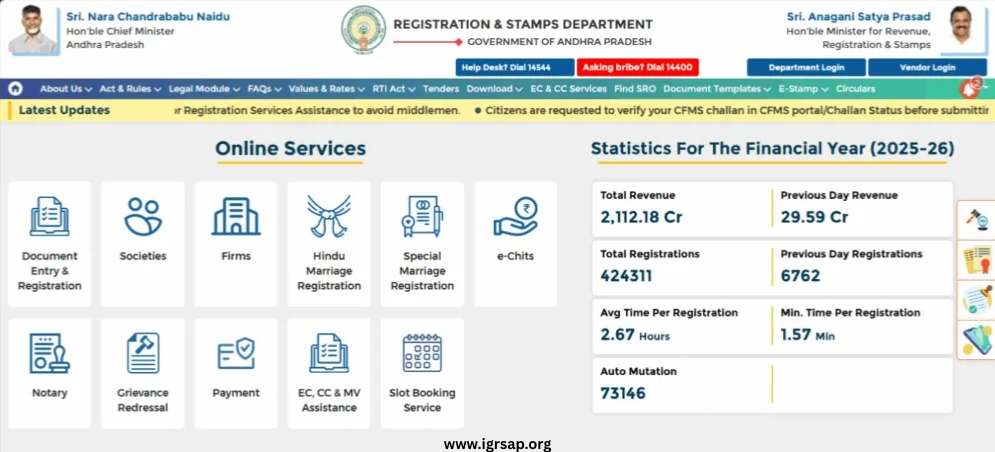This screenshot has height=452, width=995.
Task: Open the e-Chits rupee hand icon
Action: click(x=515, y=216)
